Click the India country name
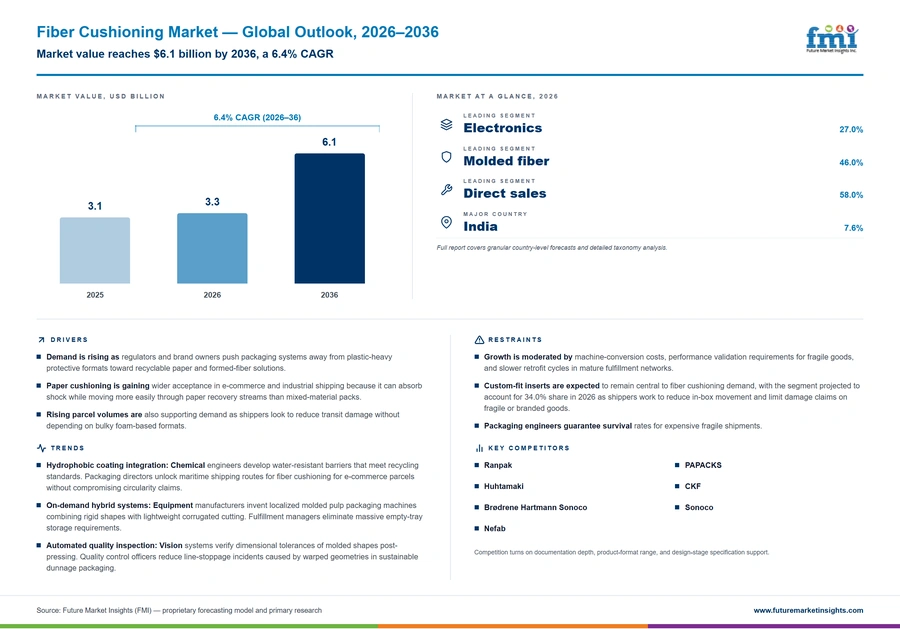Screen dimensions: 900x629 point(480,227)
